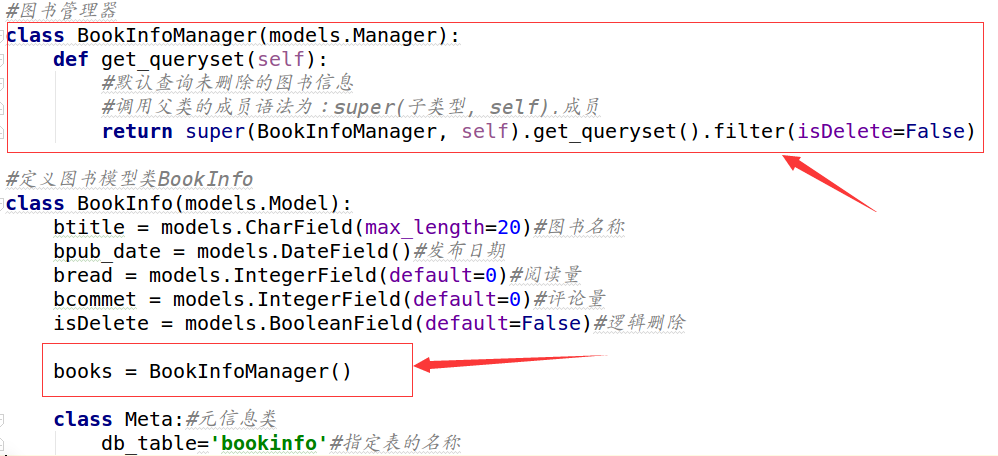Place cursor on the return keyword

point(137,132)
